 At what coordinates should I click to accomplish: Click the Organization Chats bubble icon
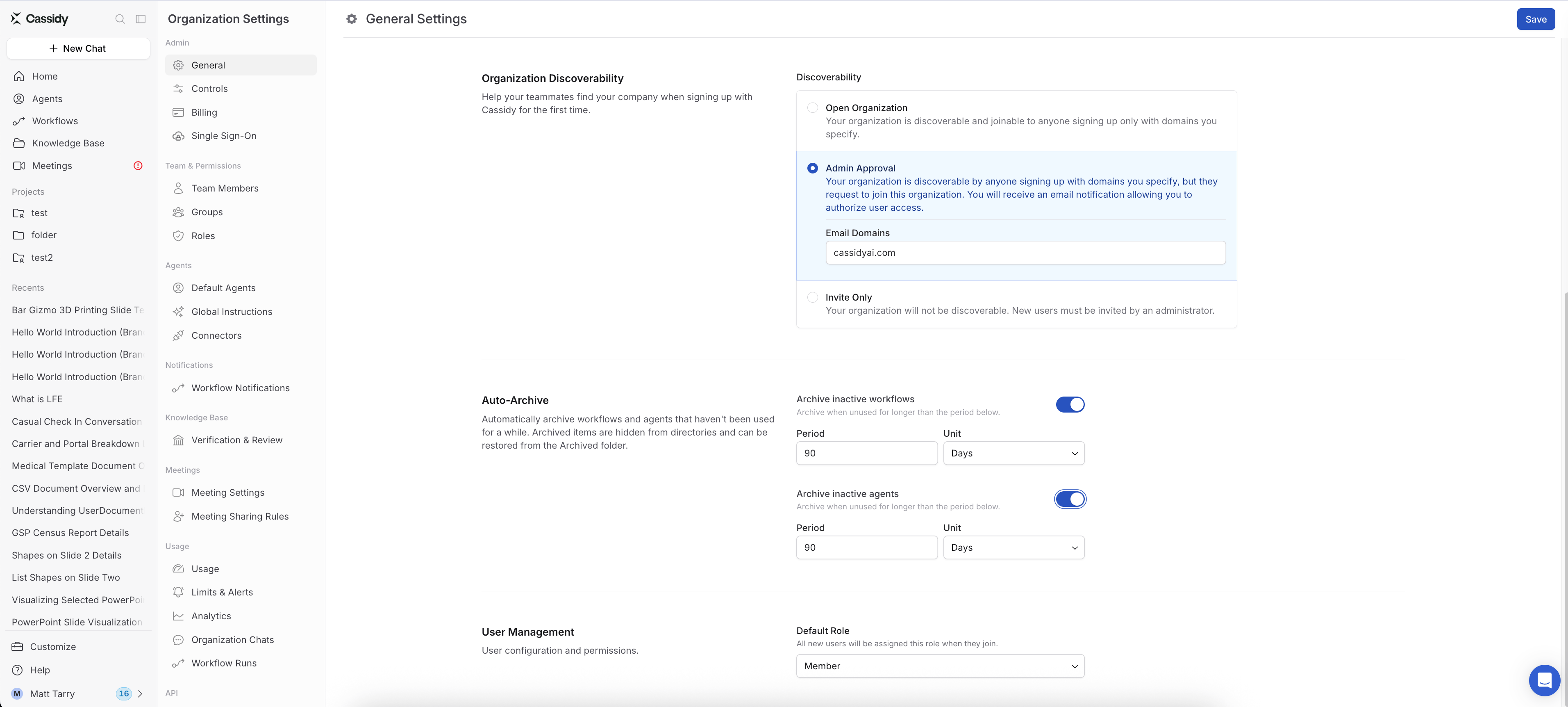(178, 640)
